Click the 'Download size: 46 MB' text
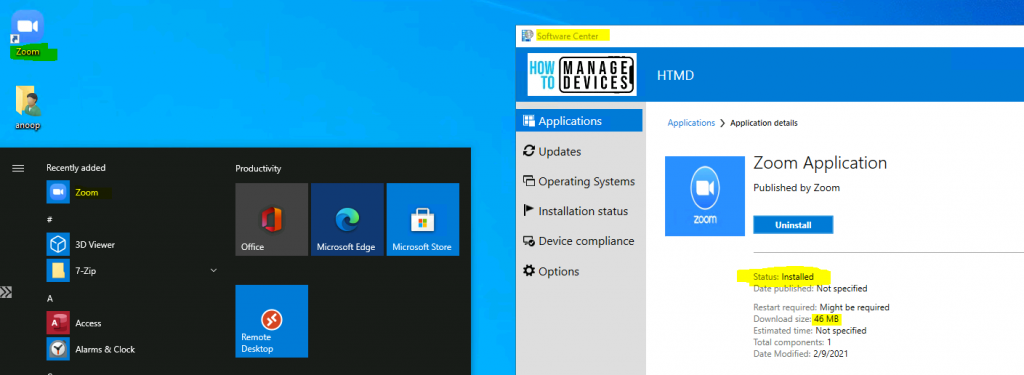 click(796, 319)
